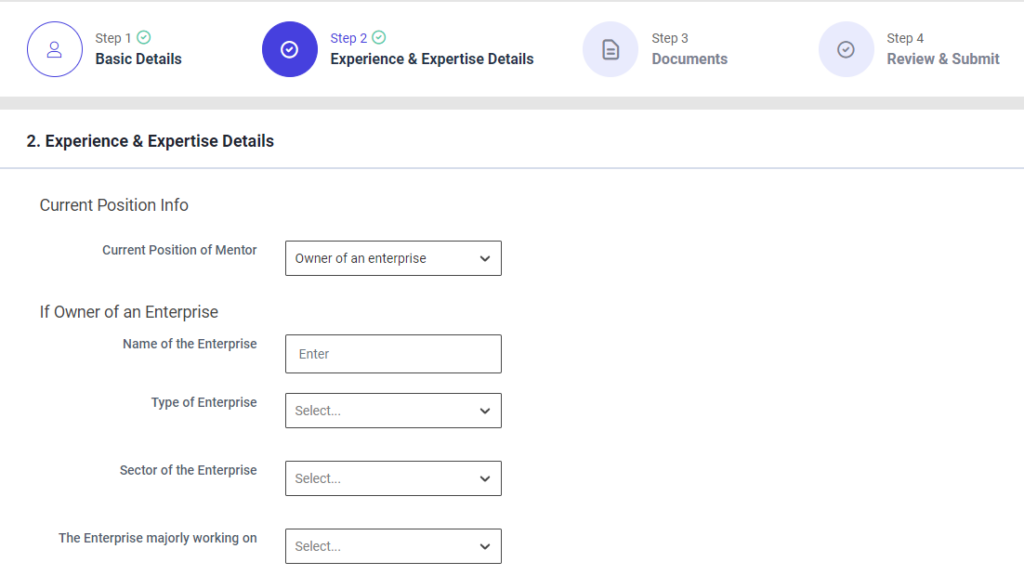Click the '2. Experience & Expertise Details' heading
The image size is (1024, 575).
pos(150,141)
